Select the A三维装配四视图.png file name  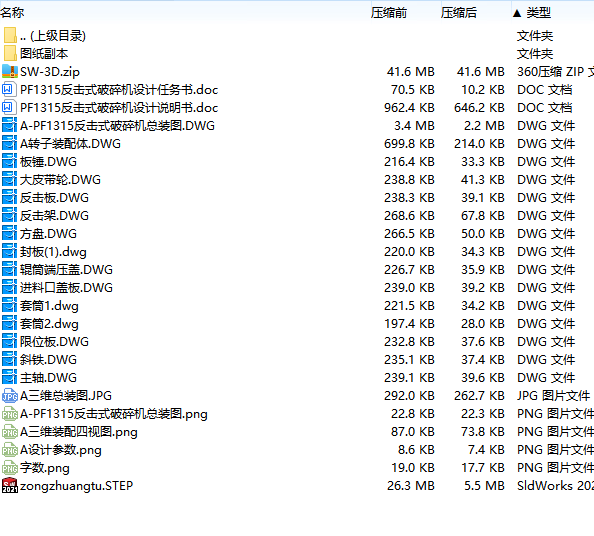click(x=79, y=432)
